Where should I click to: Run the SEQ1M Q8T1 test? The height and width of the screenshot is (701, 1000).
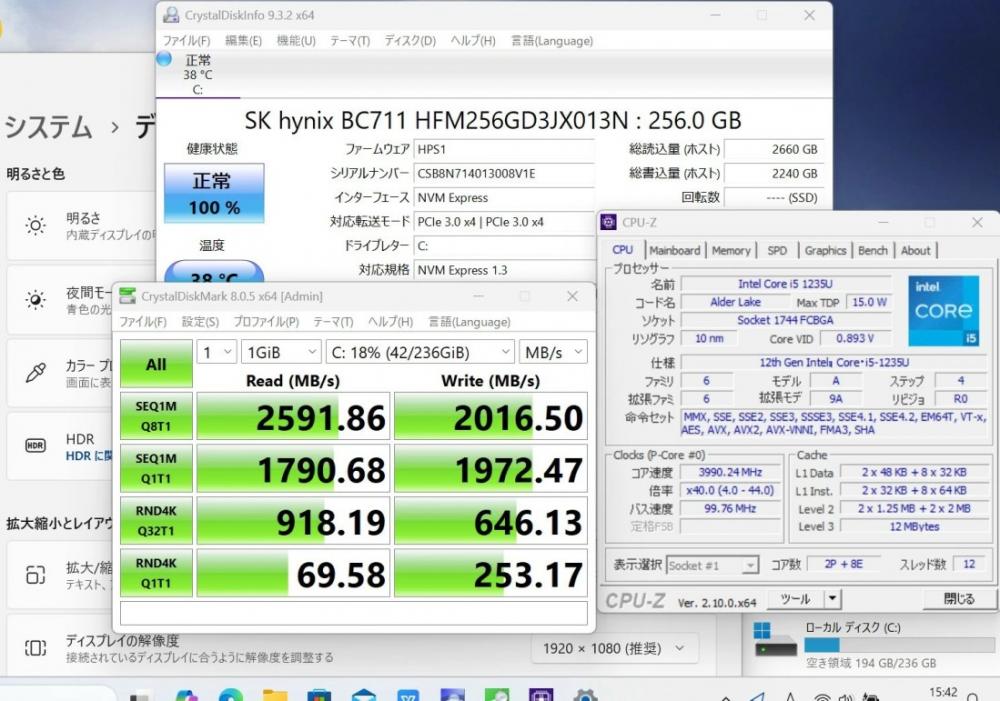click(x=156, y=417)
